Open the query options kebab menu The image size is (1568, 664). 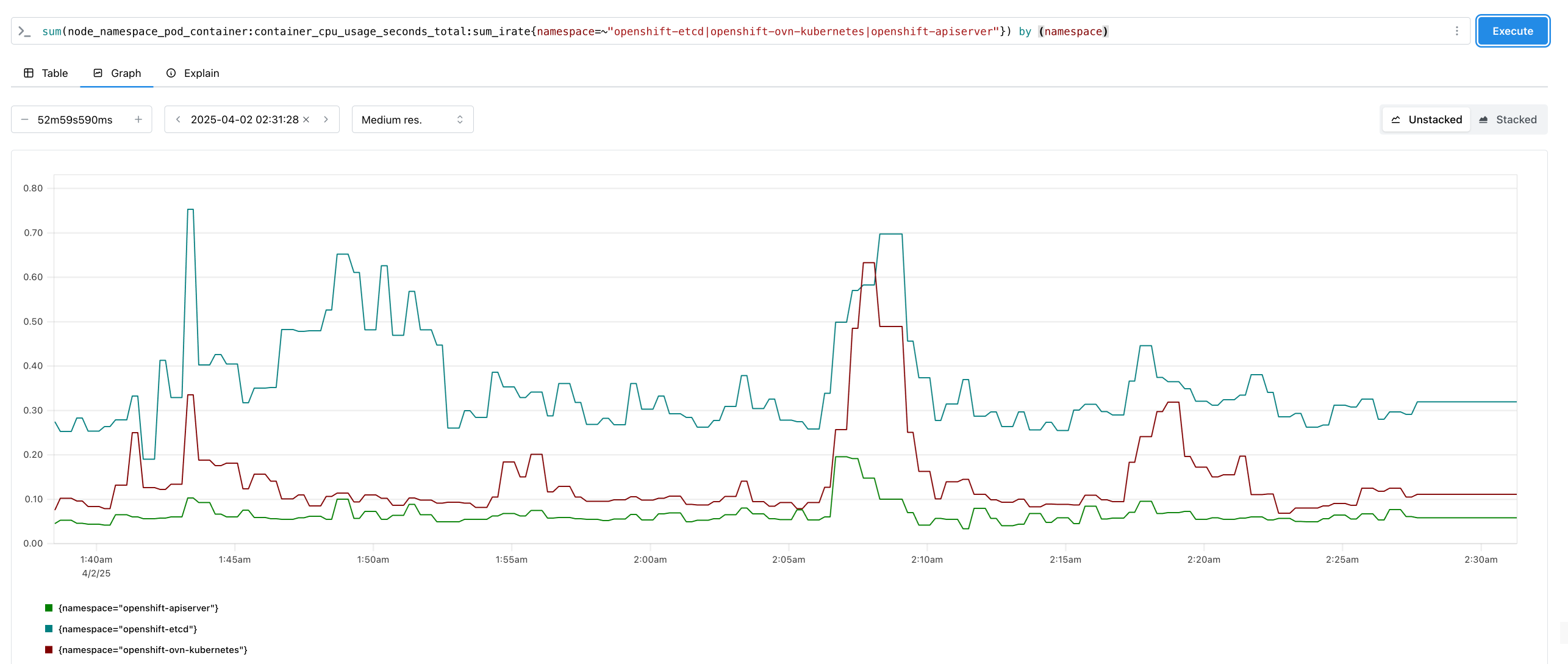click(x=1456, y=31)
